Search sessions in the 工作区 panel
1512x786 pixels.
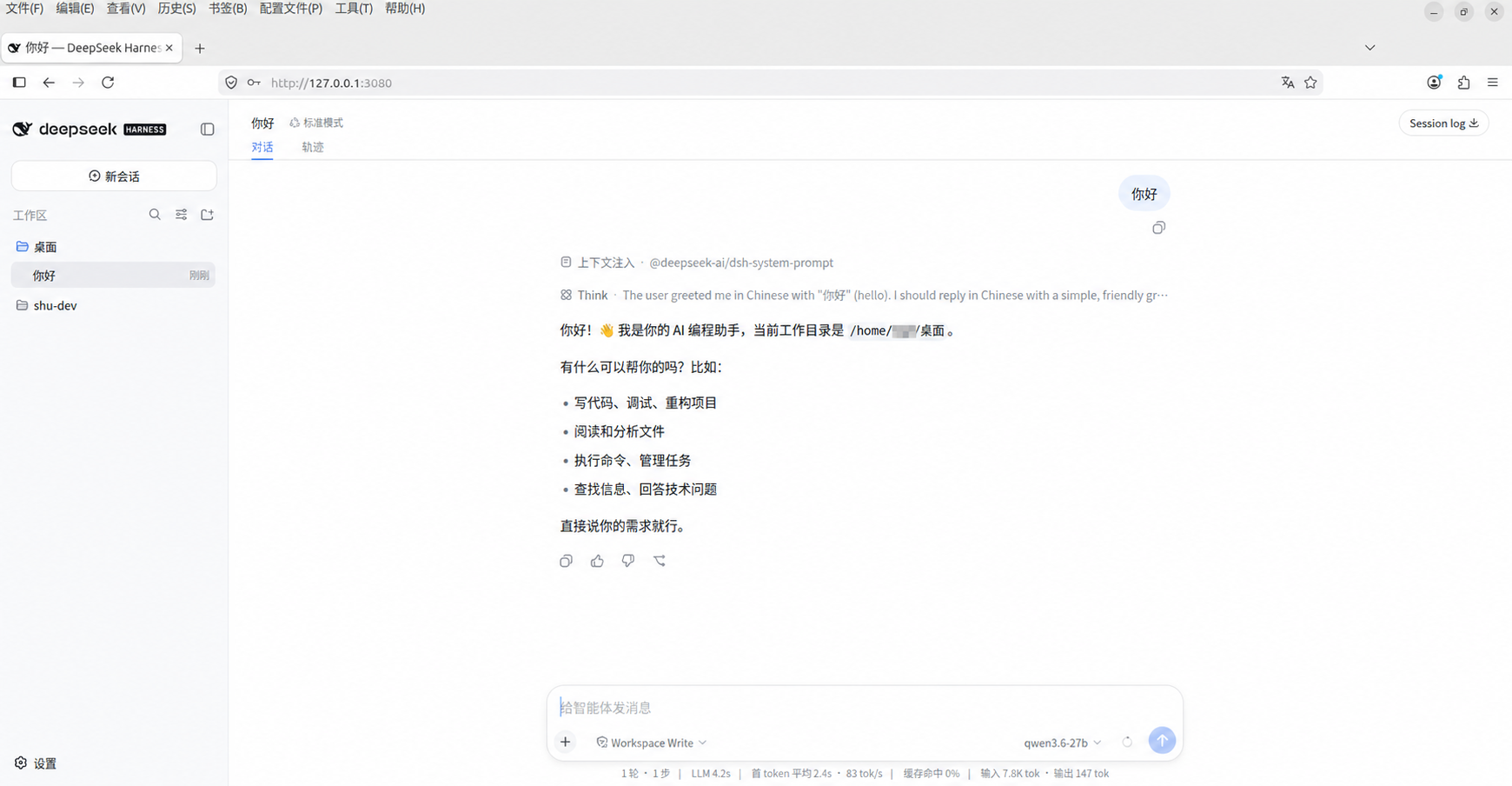155,215
